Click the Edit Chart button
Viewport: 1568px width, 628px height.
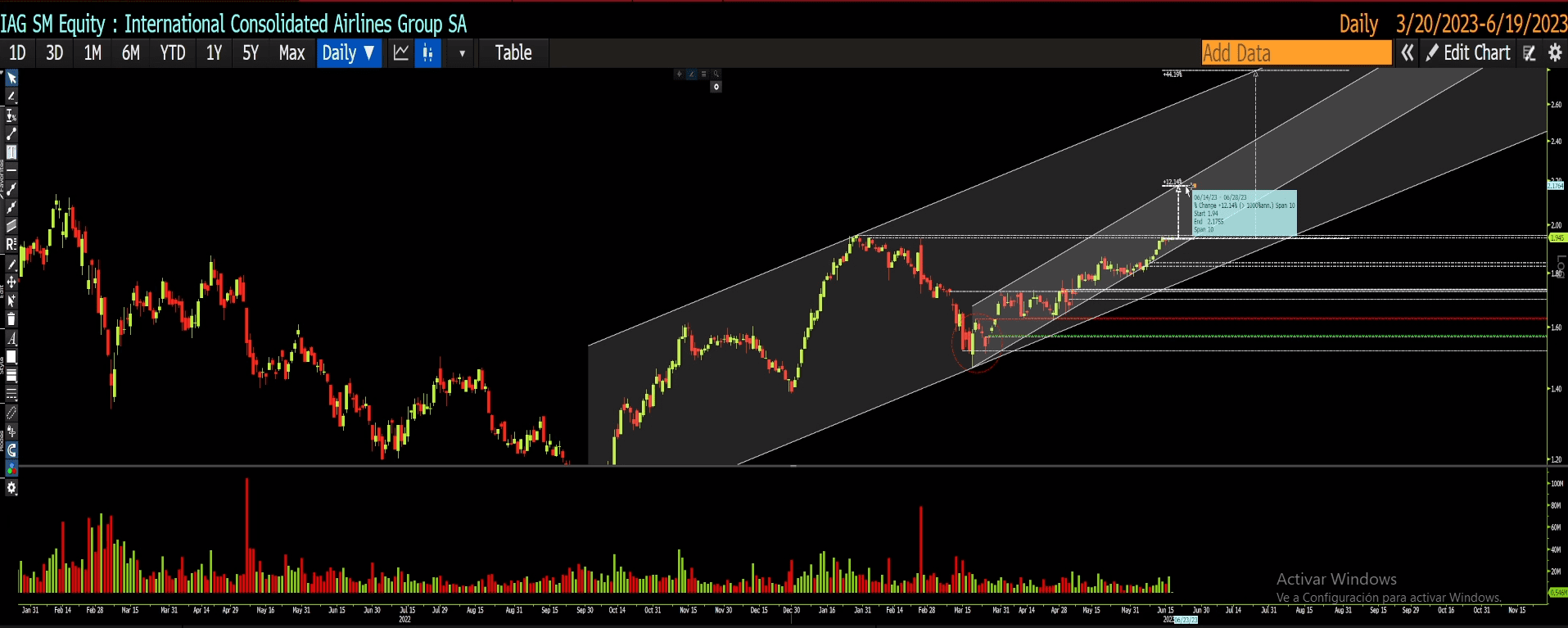1468,53
